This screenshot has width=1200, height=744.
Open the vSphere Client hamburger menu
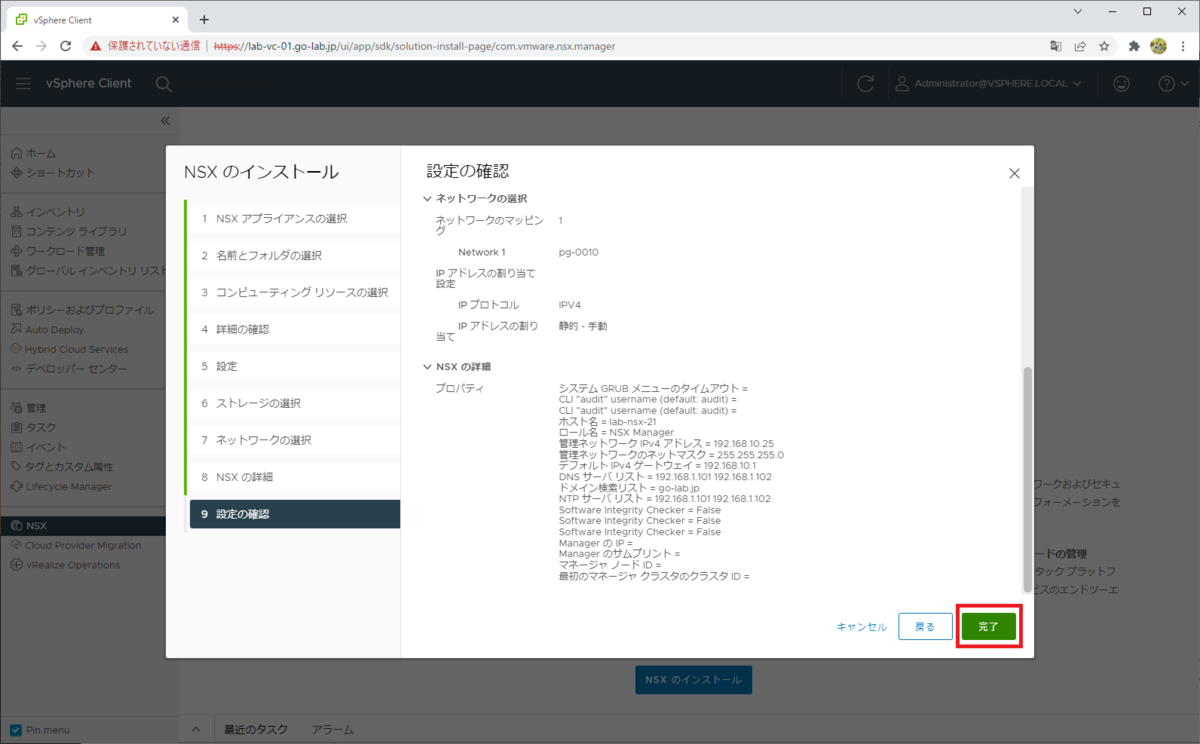23,83
